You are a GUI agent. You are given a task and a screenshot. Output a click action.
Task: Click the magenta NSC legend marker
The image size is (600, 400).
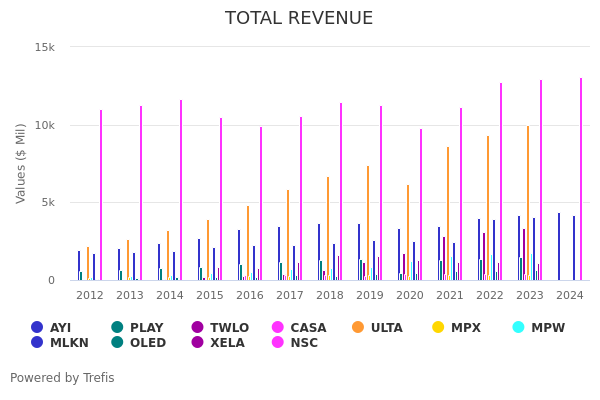click(277, 343)
